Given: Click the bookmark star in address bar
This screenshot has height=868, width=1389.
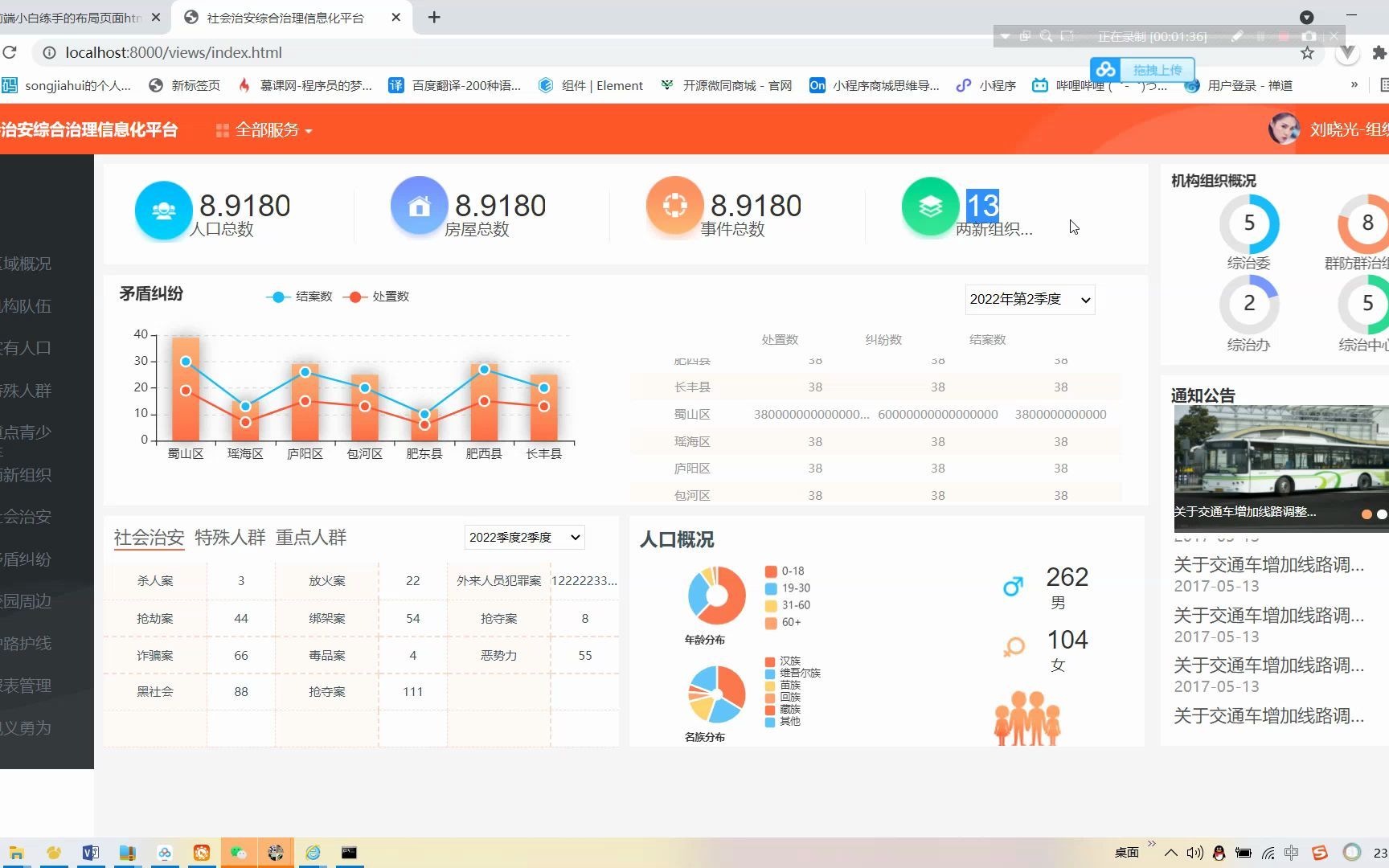Looking at the screenshot, I should [x=1307, y=53].
